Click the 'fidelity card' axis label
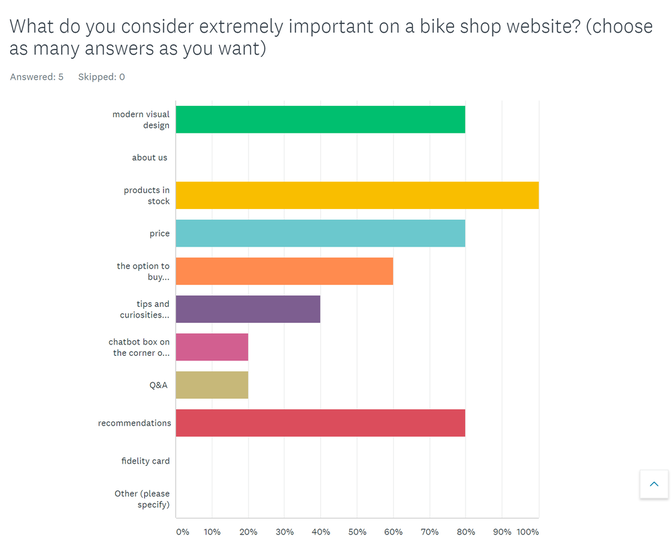This screenshot has width=672, height=536. pyautogui.click(x=145, y=461)
